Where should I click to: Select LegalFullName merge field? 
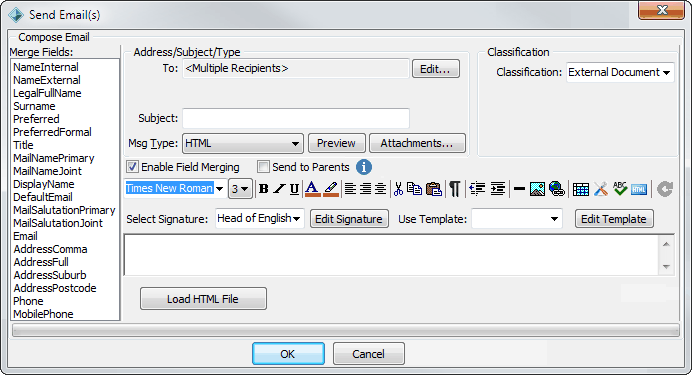click(47, 93)
